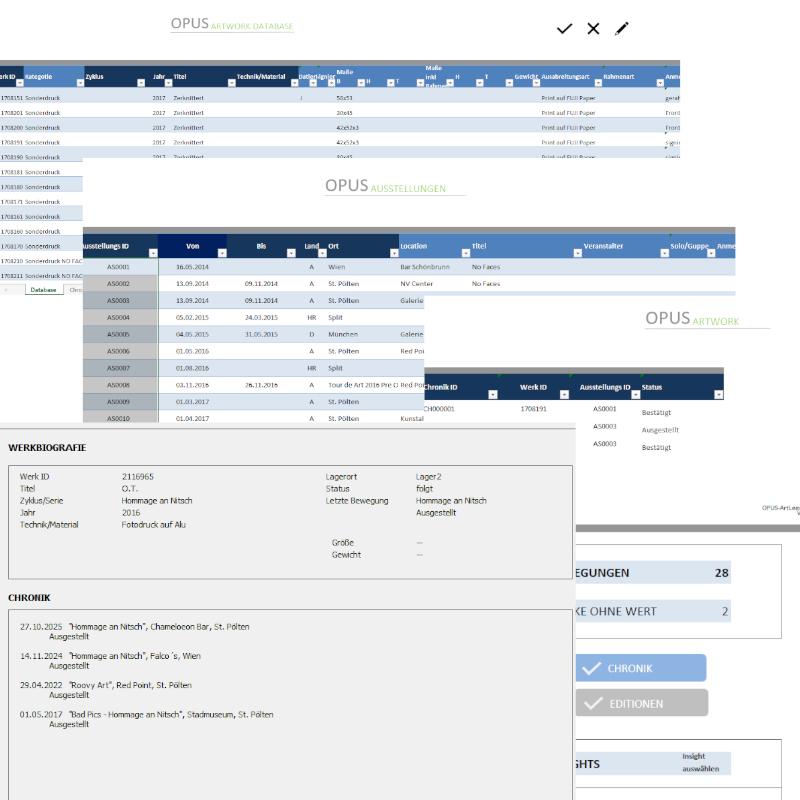Screen dimensions: 800x800
Task: Click the CH000001 Chronik ID cell
Action: click(439, 409)
